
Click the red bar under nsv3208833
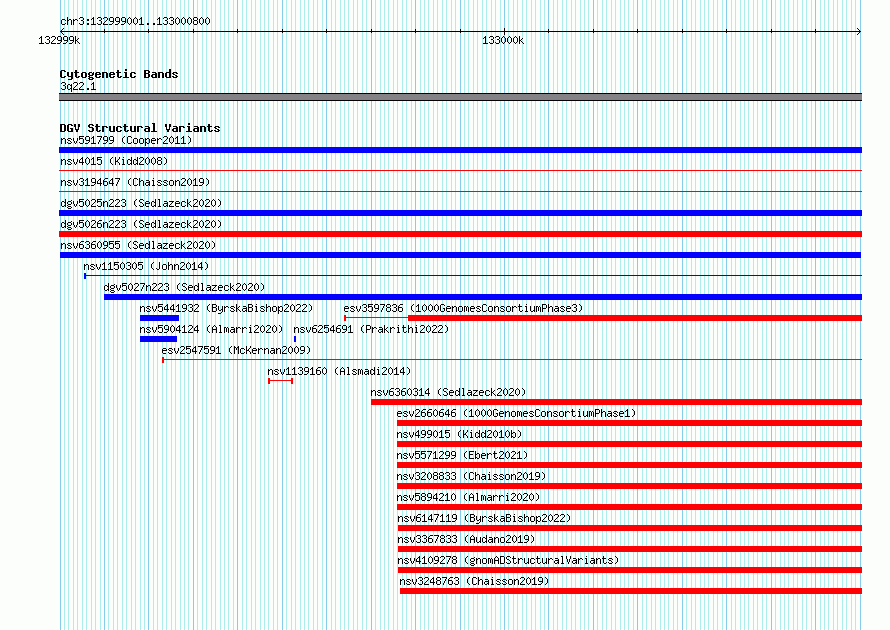pos(629,486)
